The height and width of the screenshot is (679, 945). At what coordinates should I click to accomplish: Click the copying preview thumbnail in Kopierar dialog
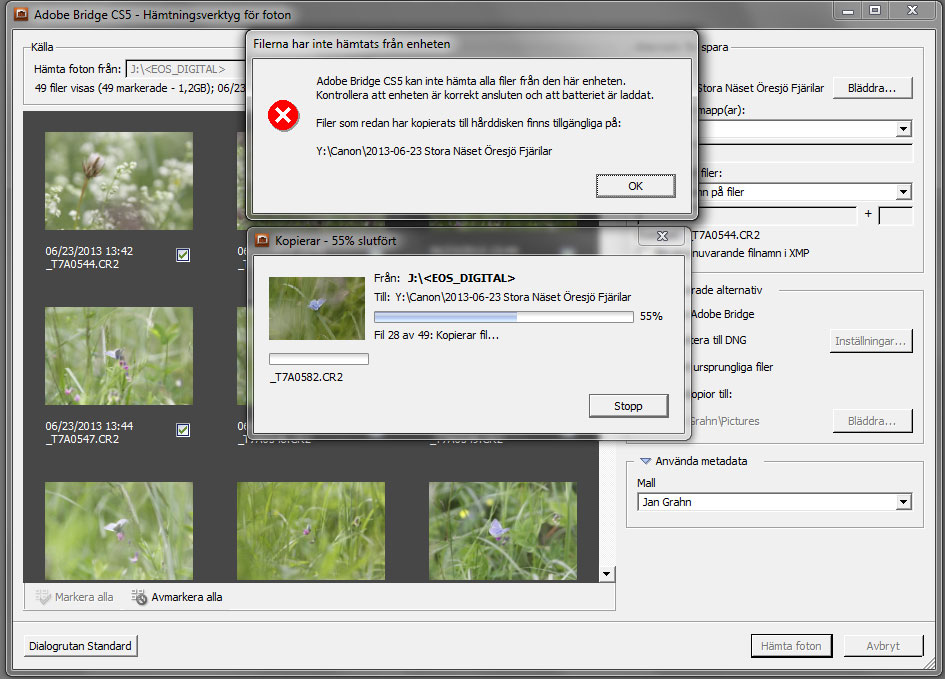pyautogui.click(x=316, y=308)
